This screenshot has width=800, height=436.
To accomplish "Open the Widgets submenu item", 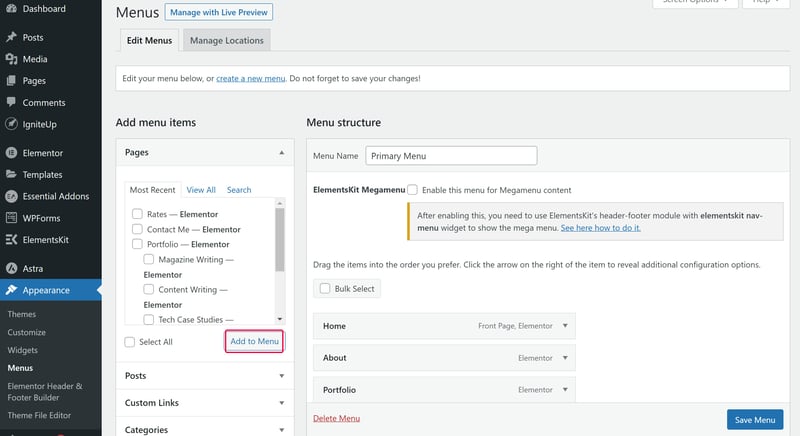I will [22, 350].
